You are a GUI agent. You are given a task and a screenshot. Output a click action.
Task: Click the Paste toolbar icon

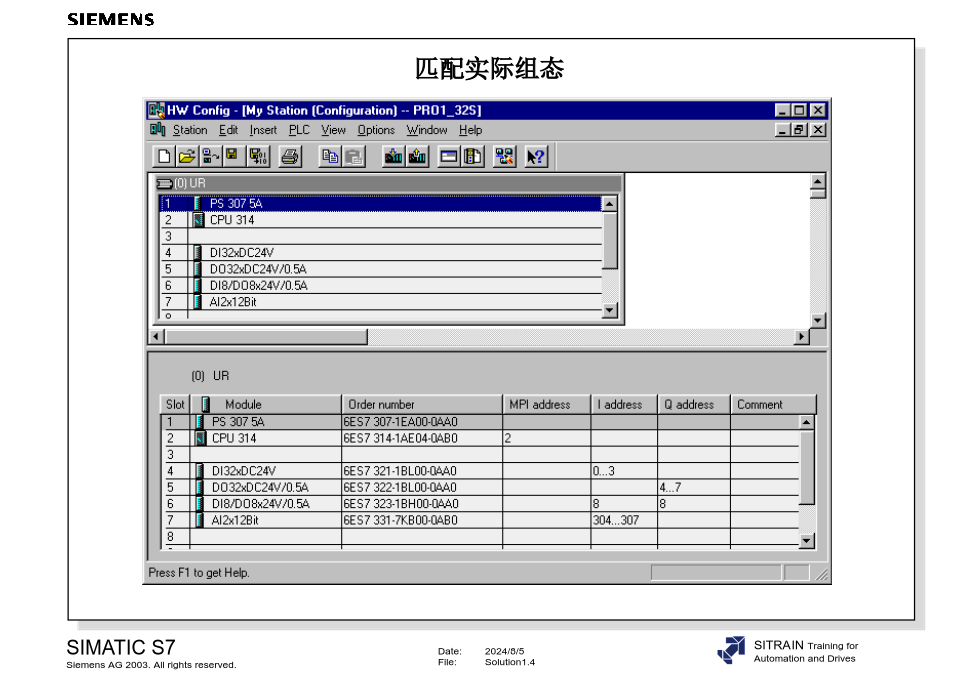(354, 156)
